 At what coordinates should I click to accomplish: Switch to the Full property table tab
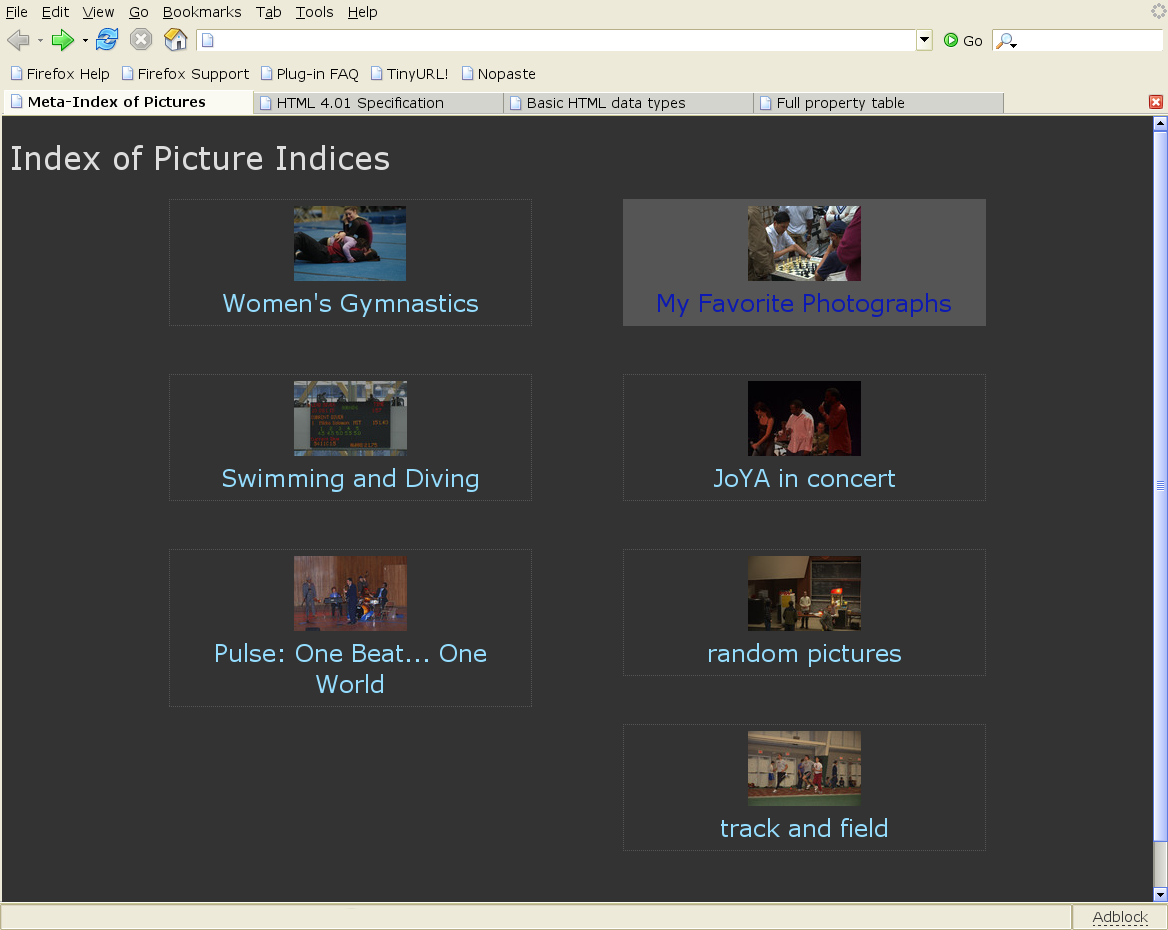840,103
